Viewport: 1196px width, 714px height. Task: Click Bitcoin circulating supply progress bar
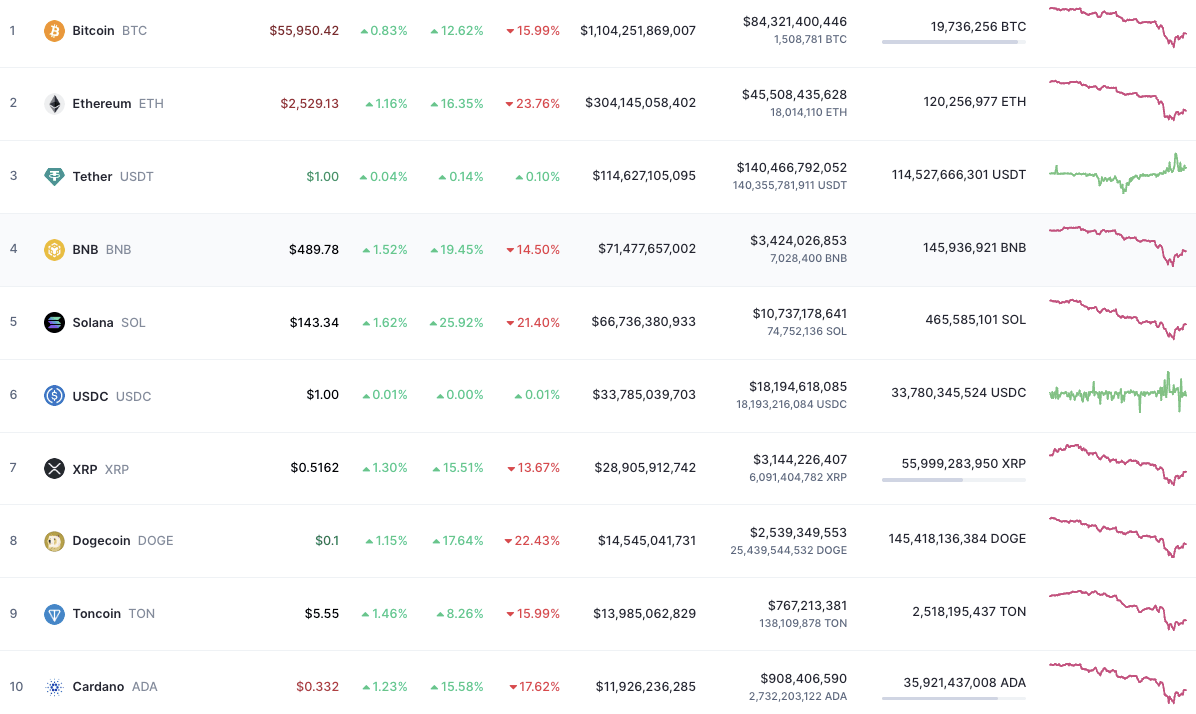953,42
